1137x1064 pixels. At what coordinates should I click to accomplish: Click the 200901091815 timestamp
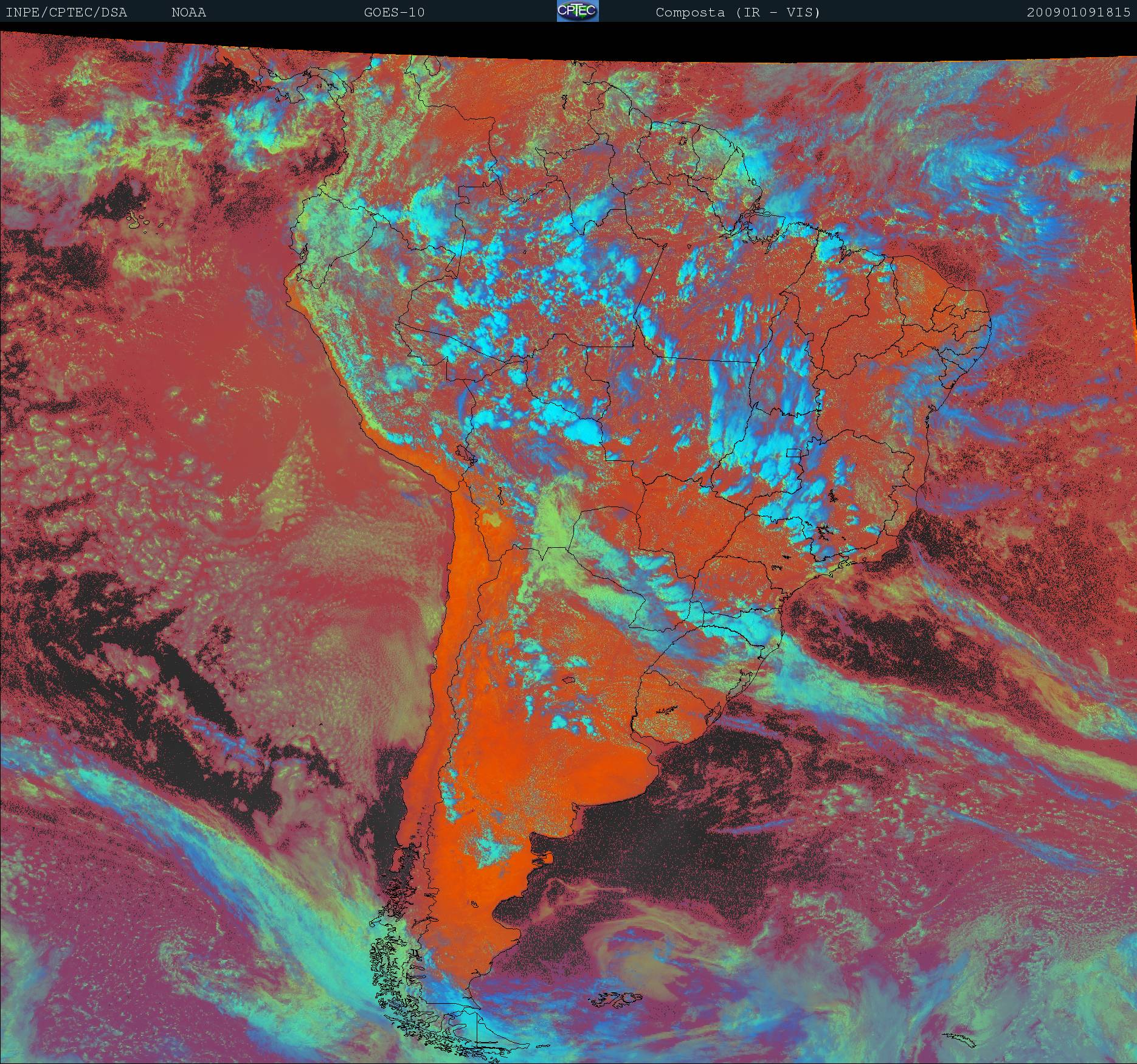pyautogui.click(x=1079, y=13)
